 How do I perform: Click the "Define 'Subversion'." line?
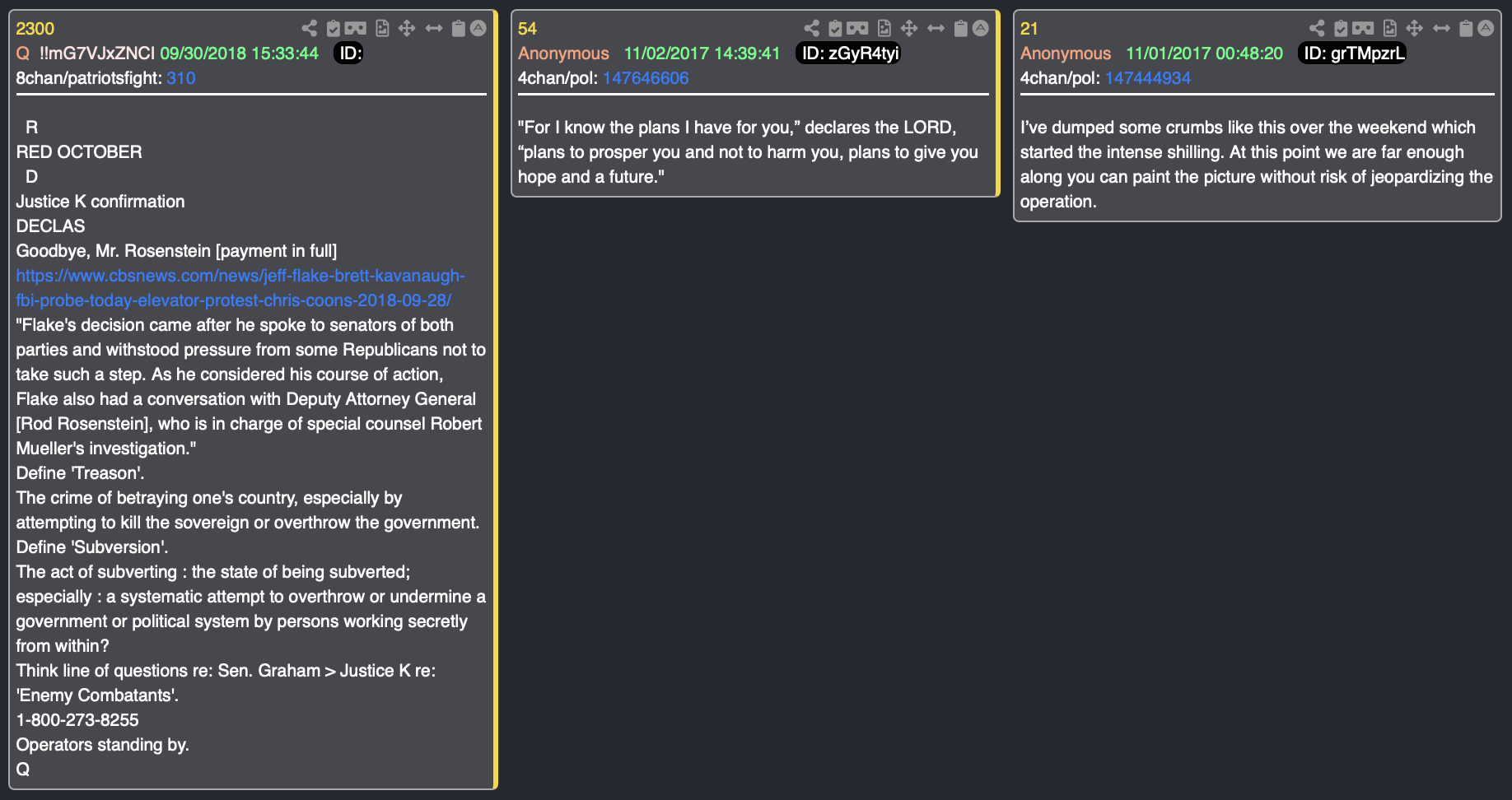coord(92,547)
